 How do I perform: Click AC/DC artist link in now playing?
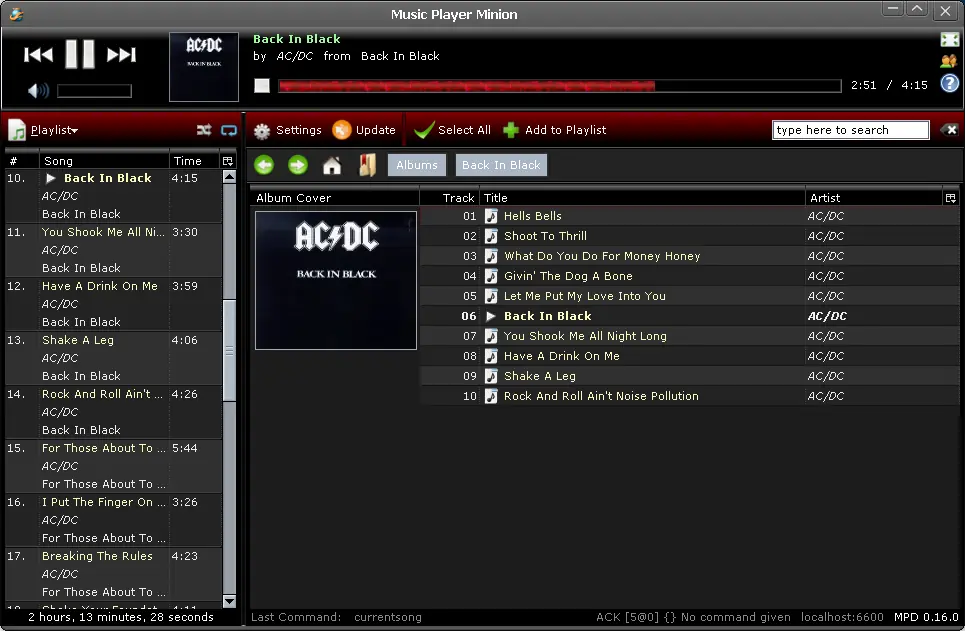[x=294, y=56]
